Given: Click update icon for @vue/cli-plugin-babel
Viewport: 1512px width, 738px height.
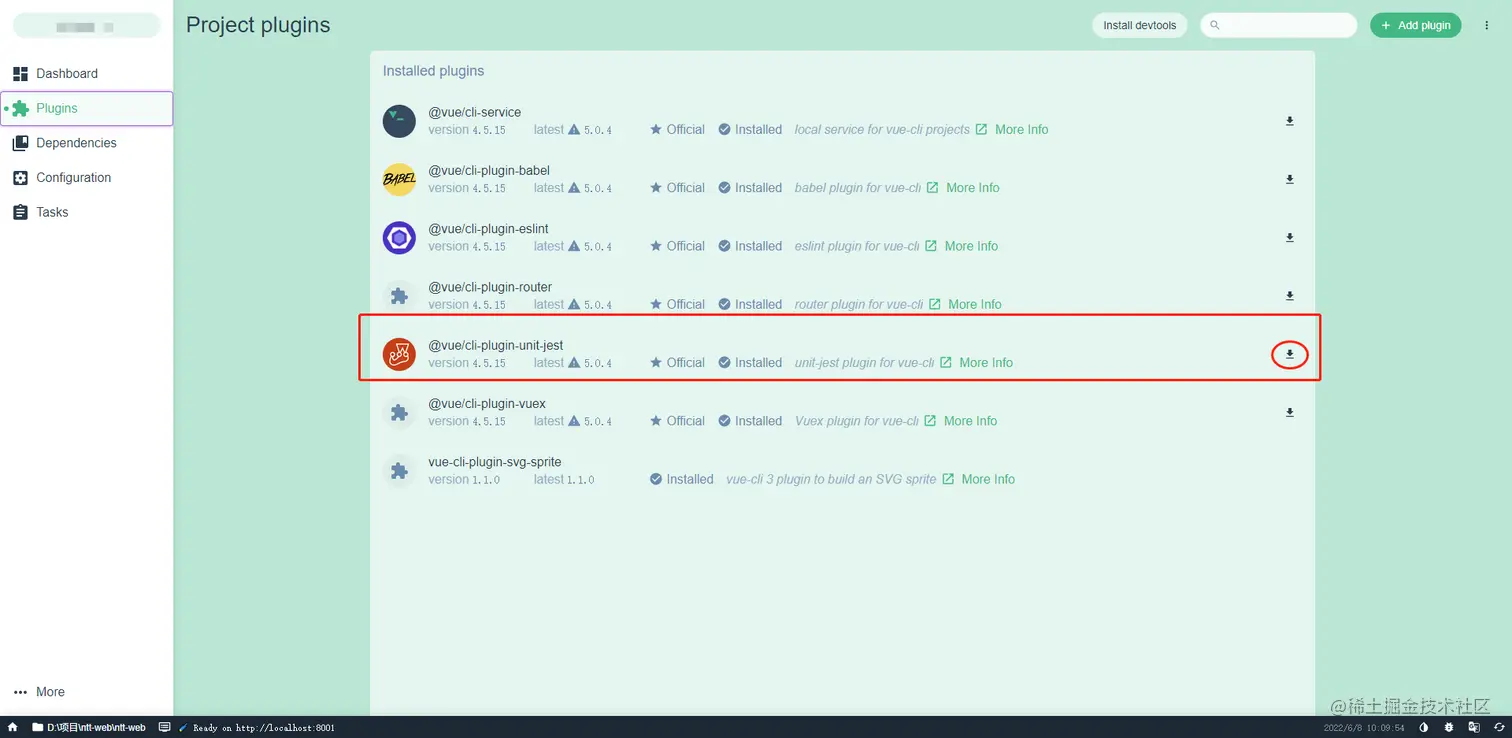Looking at the screenshot, I should coord(1289,179).
